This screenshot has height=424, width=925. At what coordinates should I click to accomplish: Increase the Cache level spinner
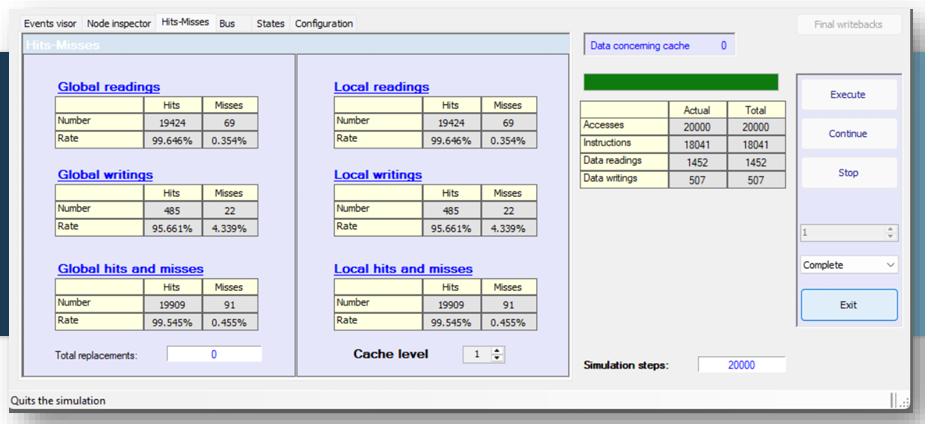pyautogui.click(x=497, y=351)
